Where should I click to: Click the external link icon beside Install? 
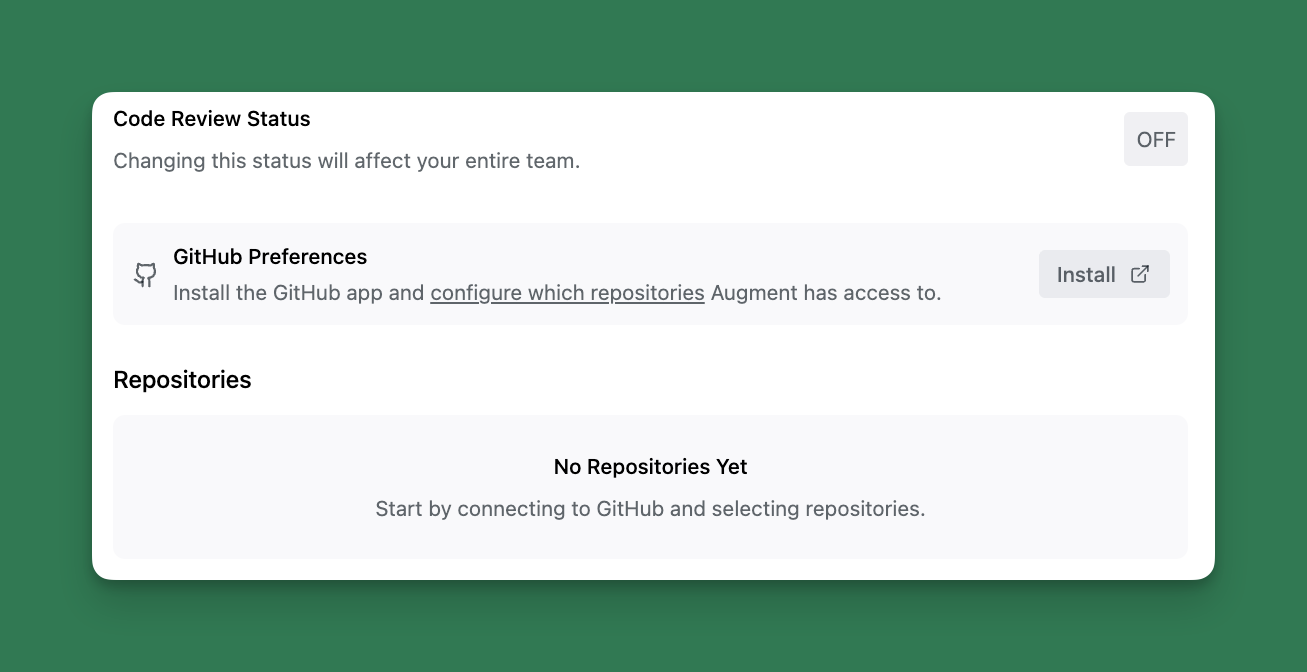1139,272
